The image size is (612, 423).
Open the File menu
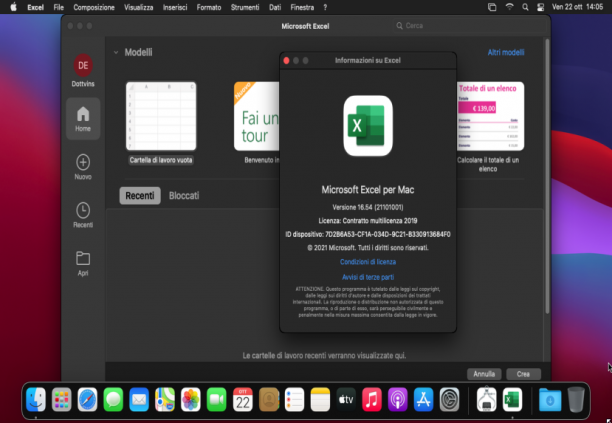pyautogui.click(x=59, y=7)
